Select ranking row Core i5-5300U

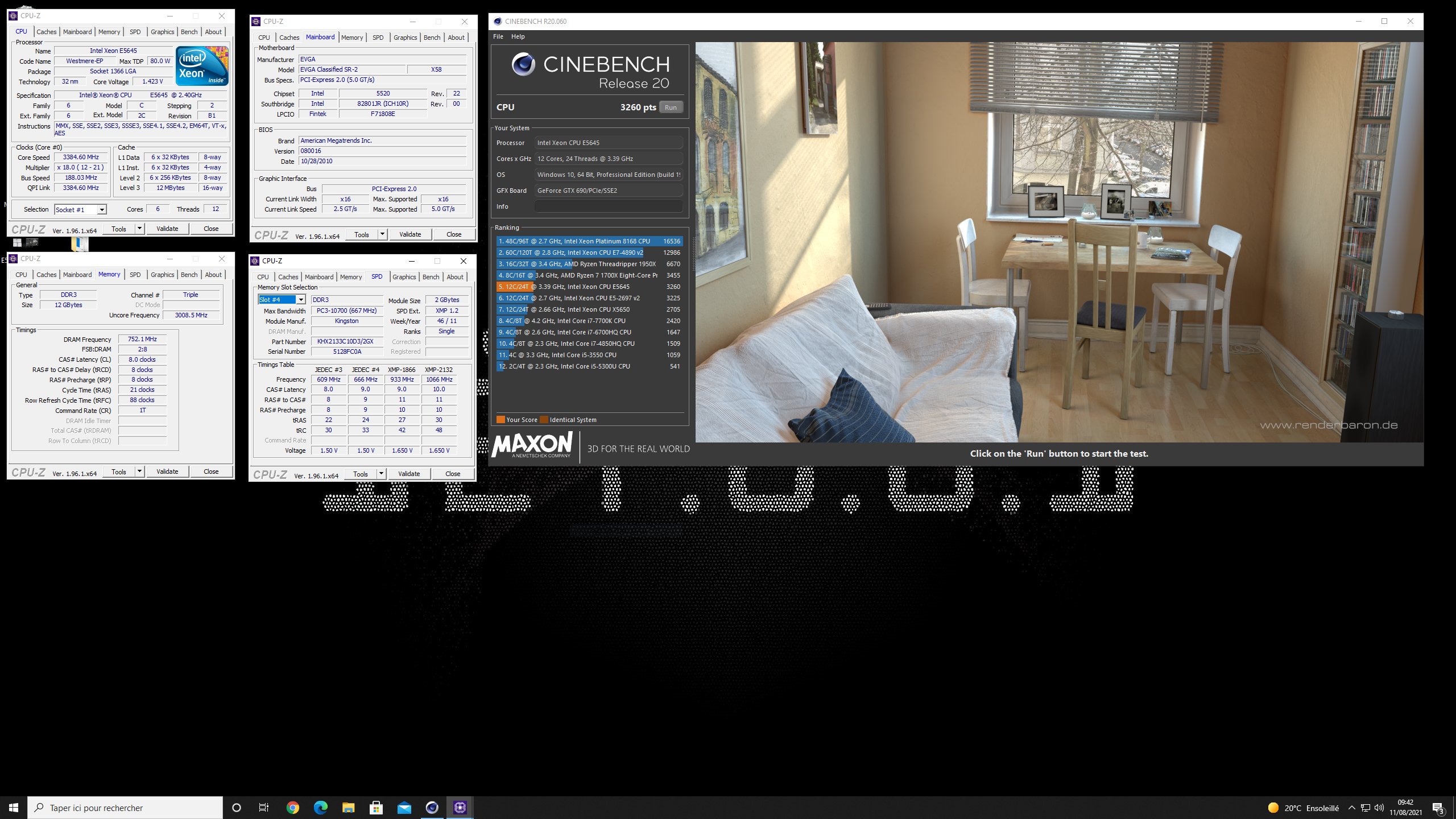tap(589, 366)
